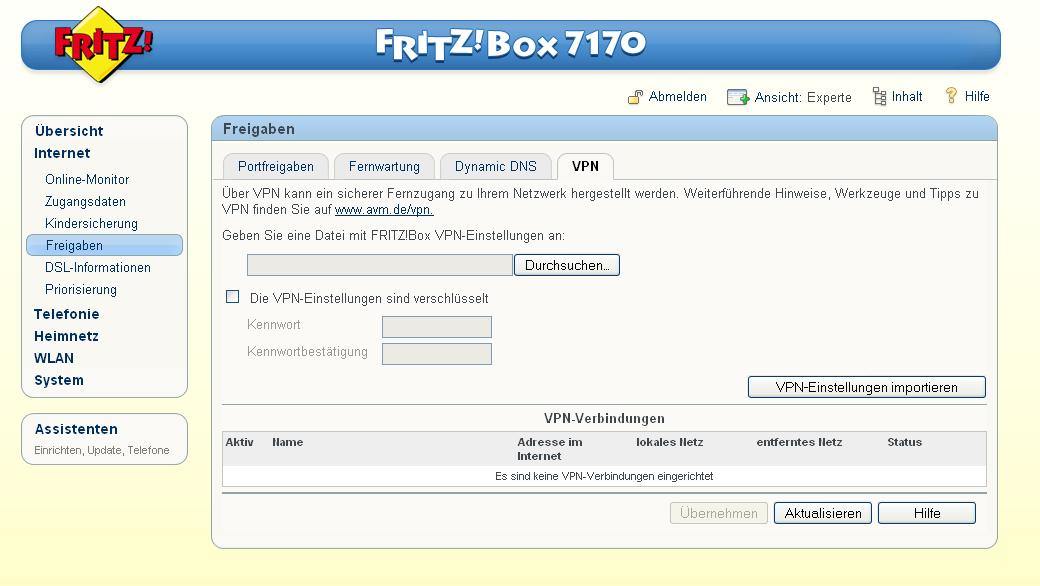
Task: Switch to Fernwartung tab
Action: click(384, 166)
